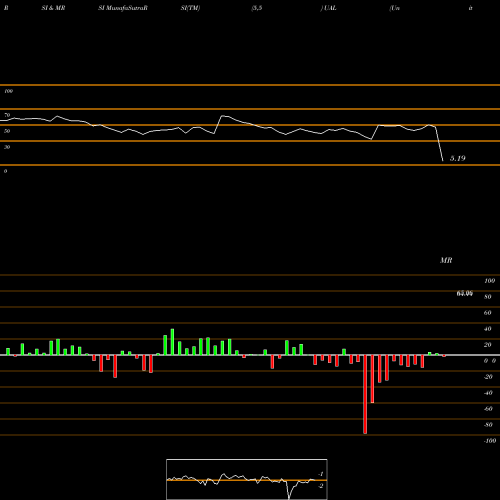Click the "(Un" header text
Image resolution: width=500 pixels, height=500 pixels.
[x=395, y=8]
